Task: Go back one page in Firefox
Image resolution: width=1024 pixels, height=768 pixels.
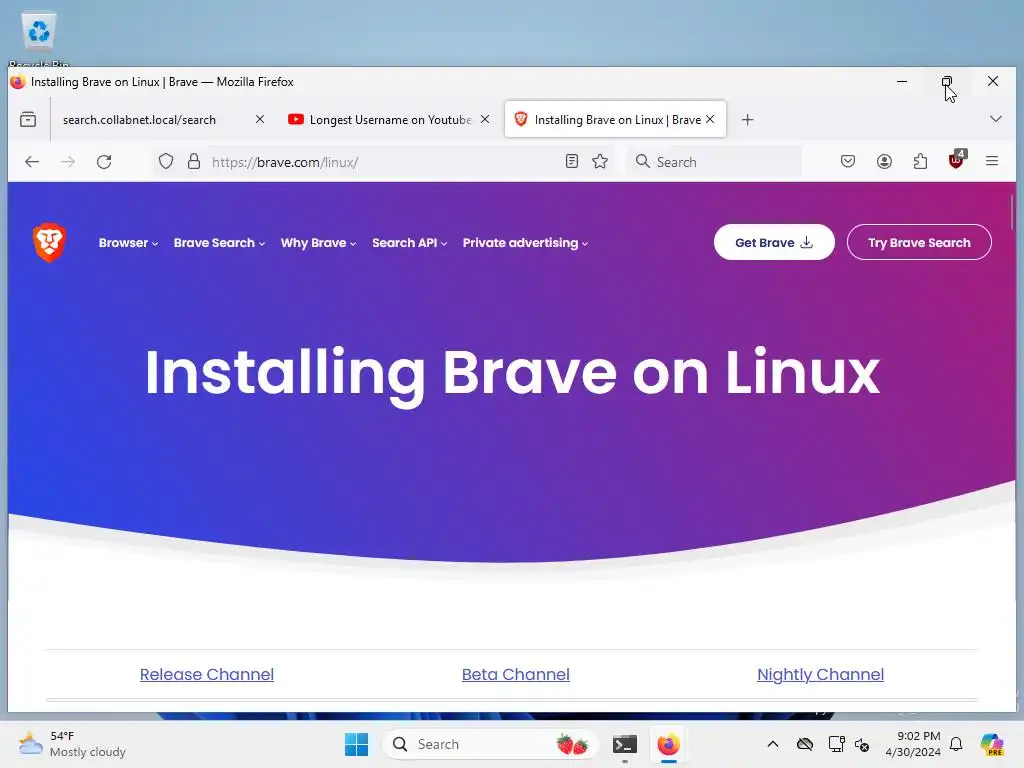Action: (x=32, y=162)
